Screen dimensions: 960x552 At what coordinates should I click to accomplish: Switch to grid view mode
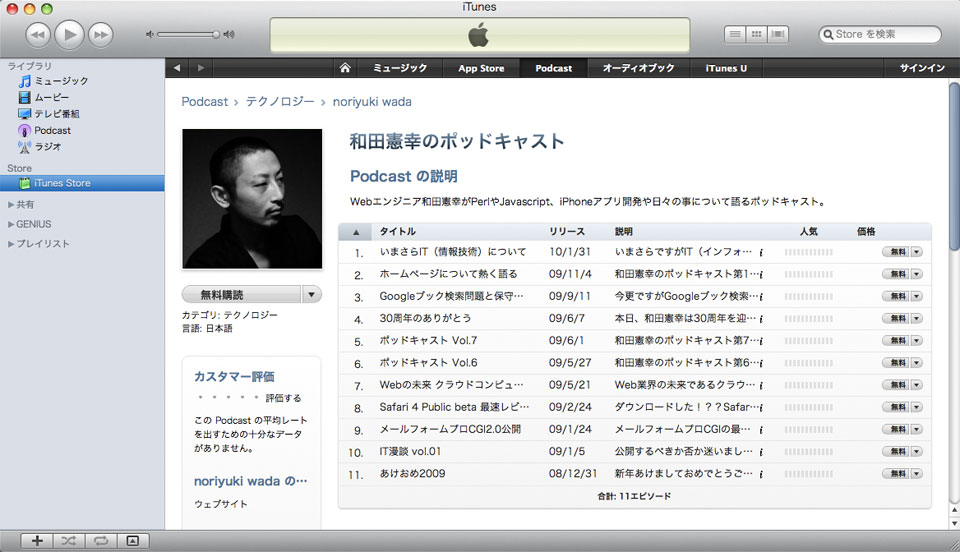757,34
